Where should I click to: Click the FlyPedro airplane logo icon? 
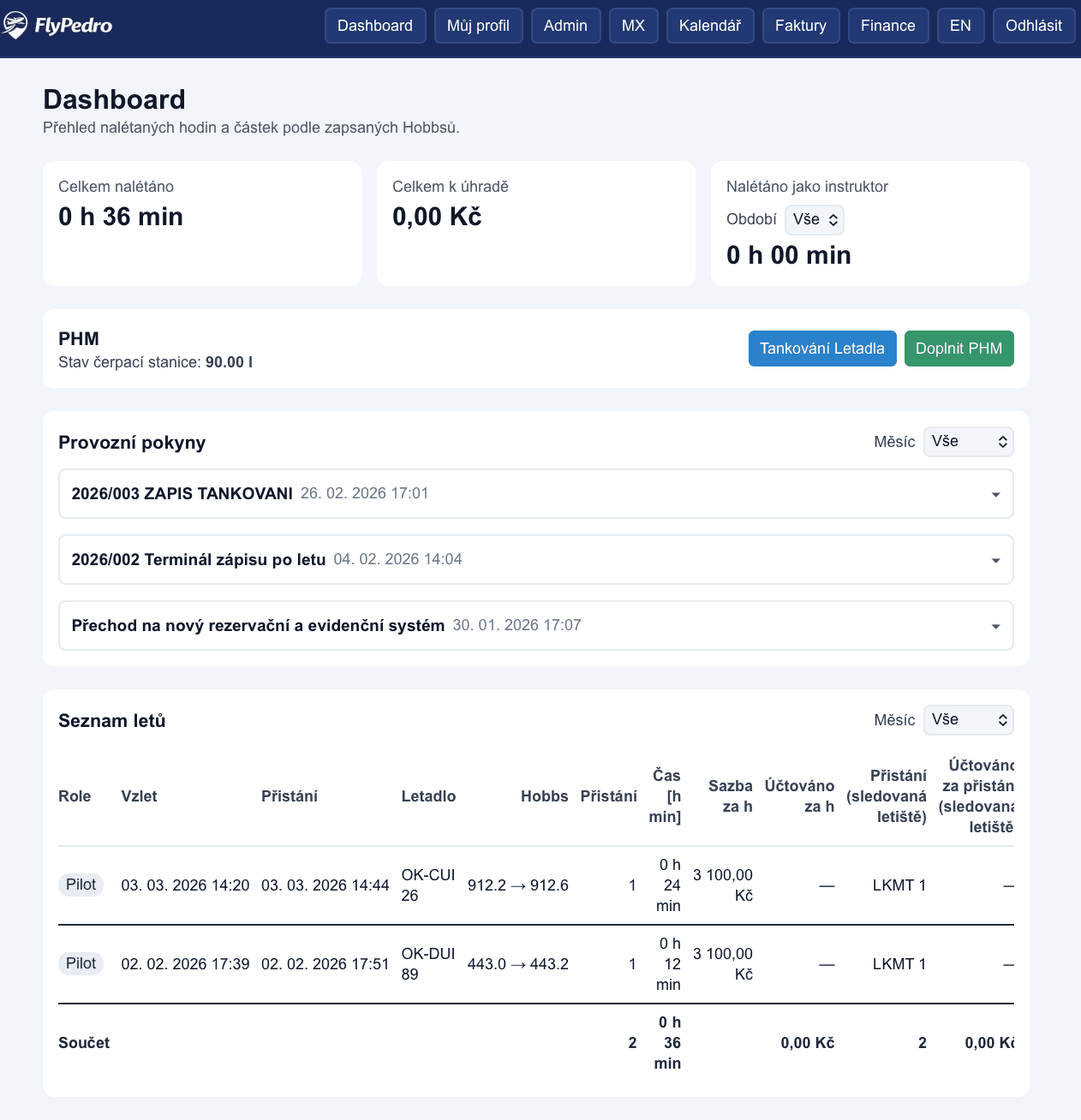click(17, 25)
